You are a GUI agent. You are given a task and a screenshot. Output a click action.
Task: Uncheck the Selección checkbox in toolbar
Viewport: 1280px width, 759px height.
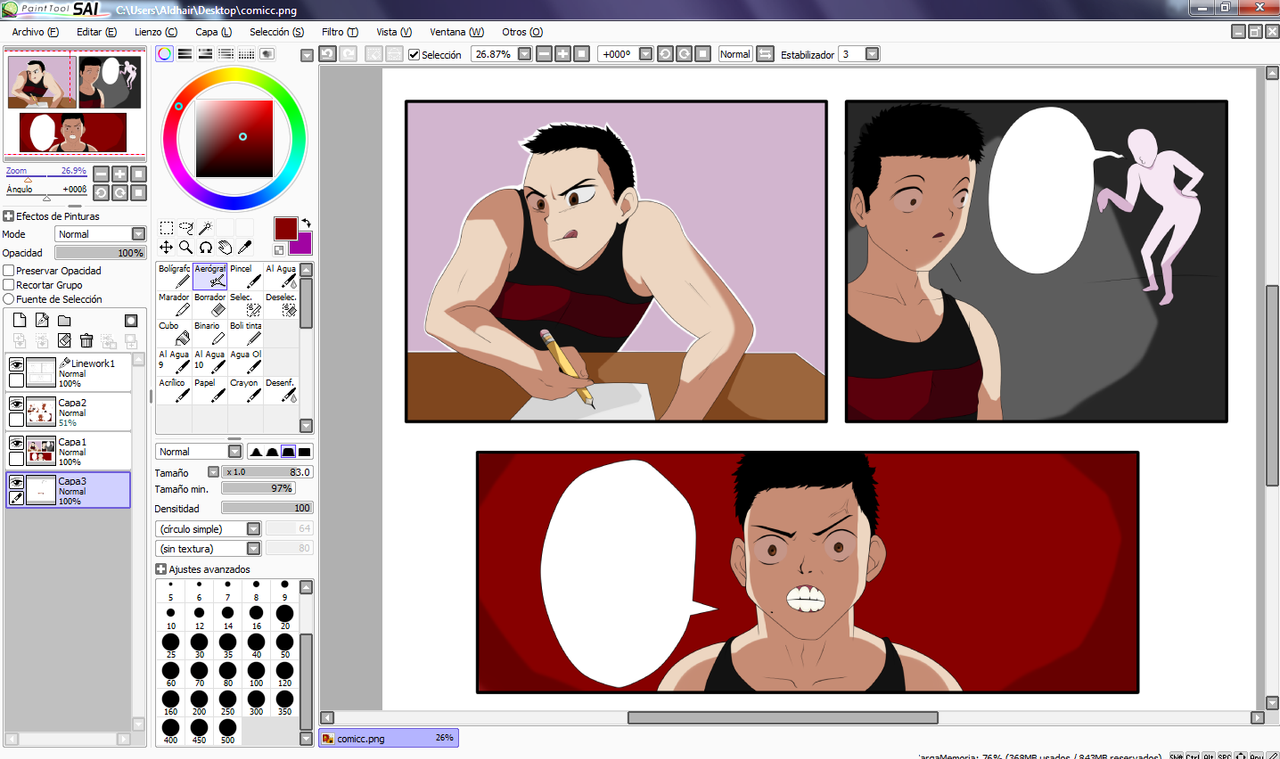coord(414,54)
